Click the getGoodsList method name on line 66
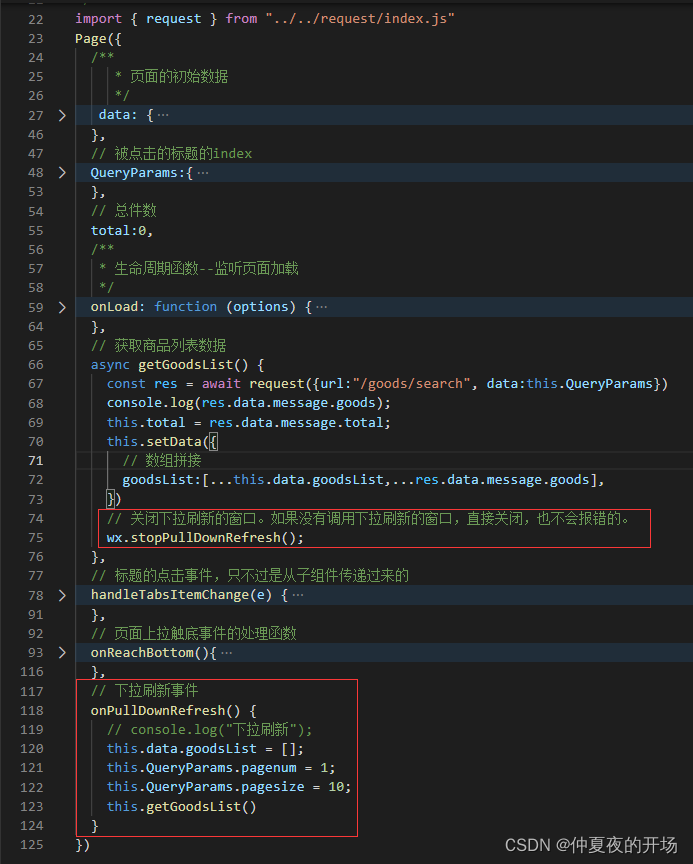The height and width of the screenshot is (864, 693). point(186,365)
